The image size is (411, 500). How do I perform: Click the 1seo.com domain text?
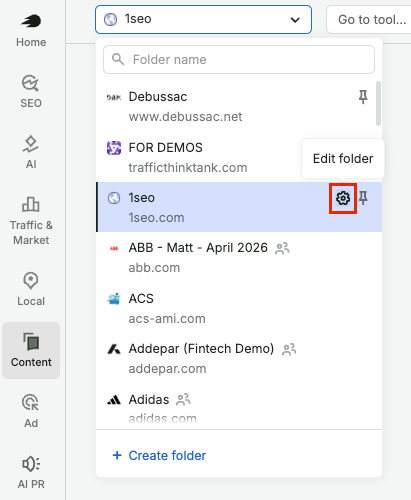[x=156, y=218]
